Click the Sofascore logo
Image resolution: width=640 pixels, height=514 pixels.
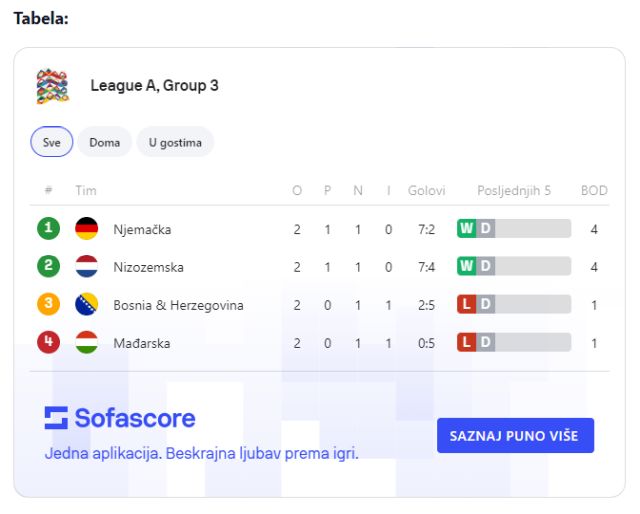(x=120, y=418)
